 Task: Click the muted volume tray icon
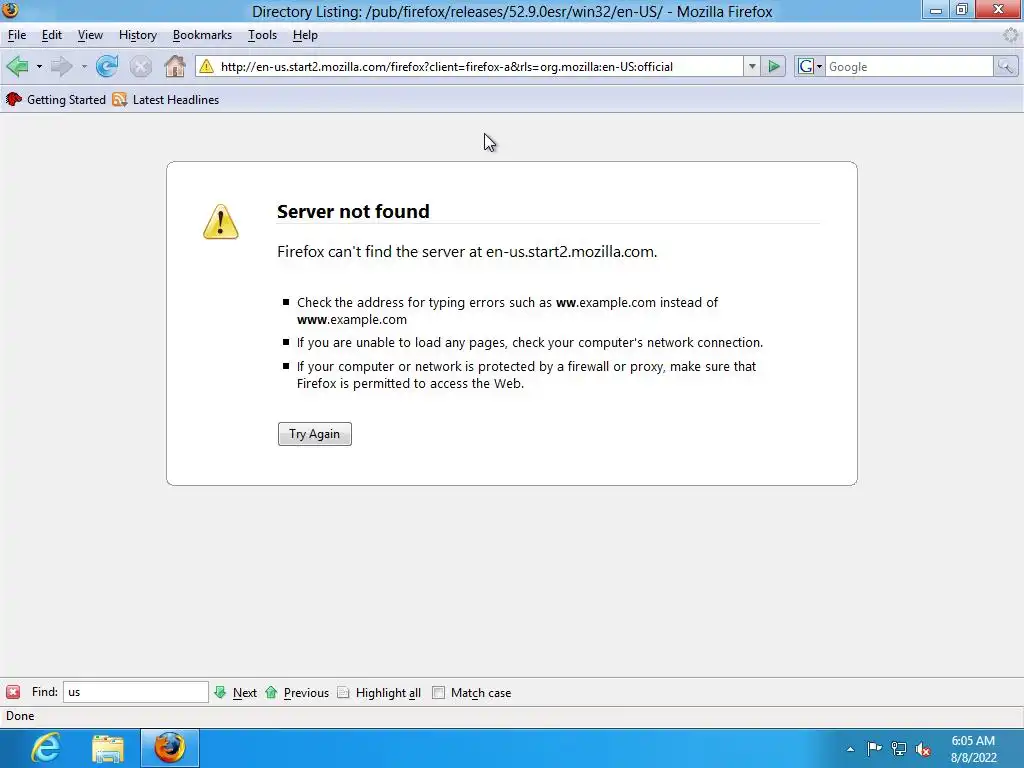tap(923, 749)
